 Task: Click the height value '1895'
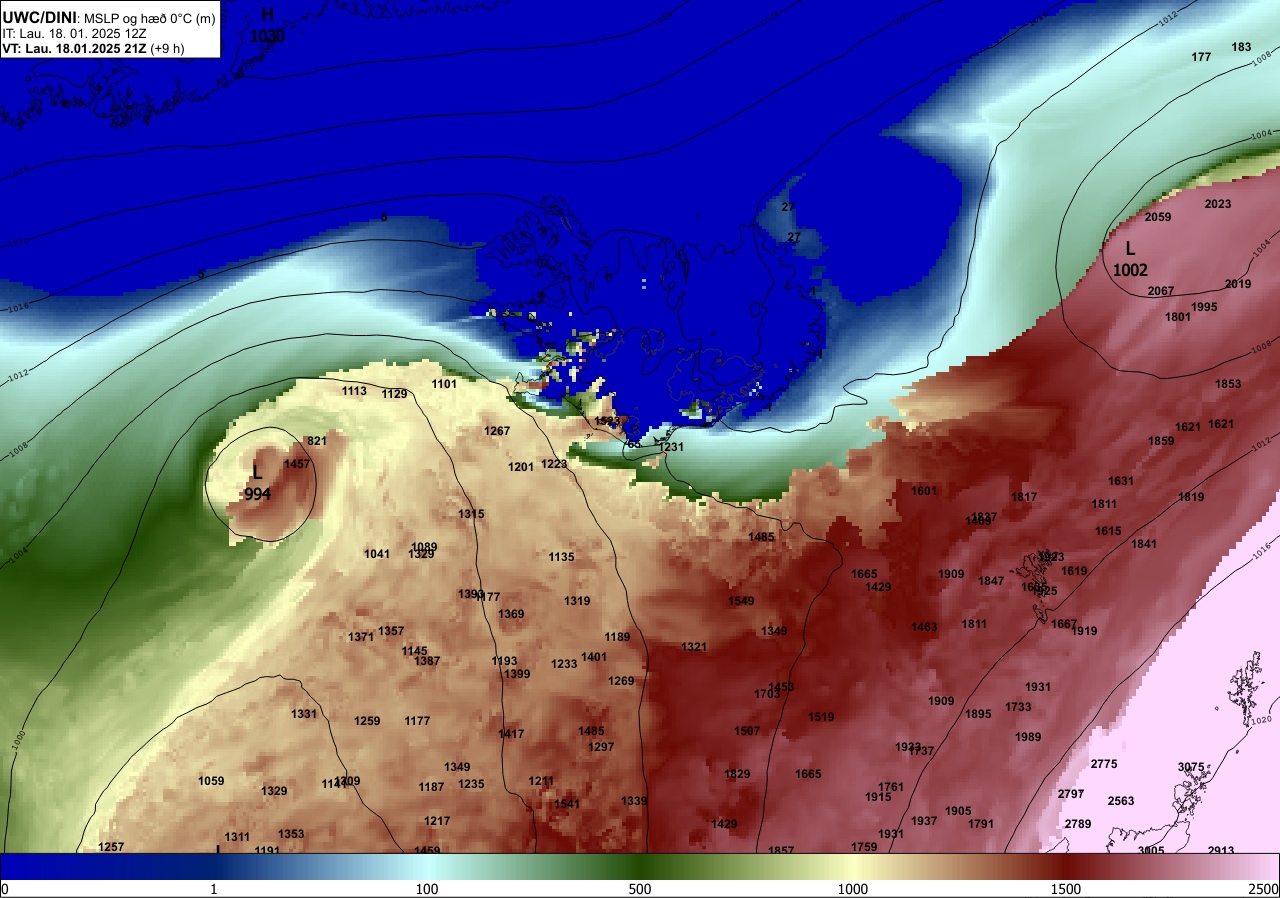(x=978, y=714)
